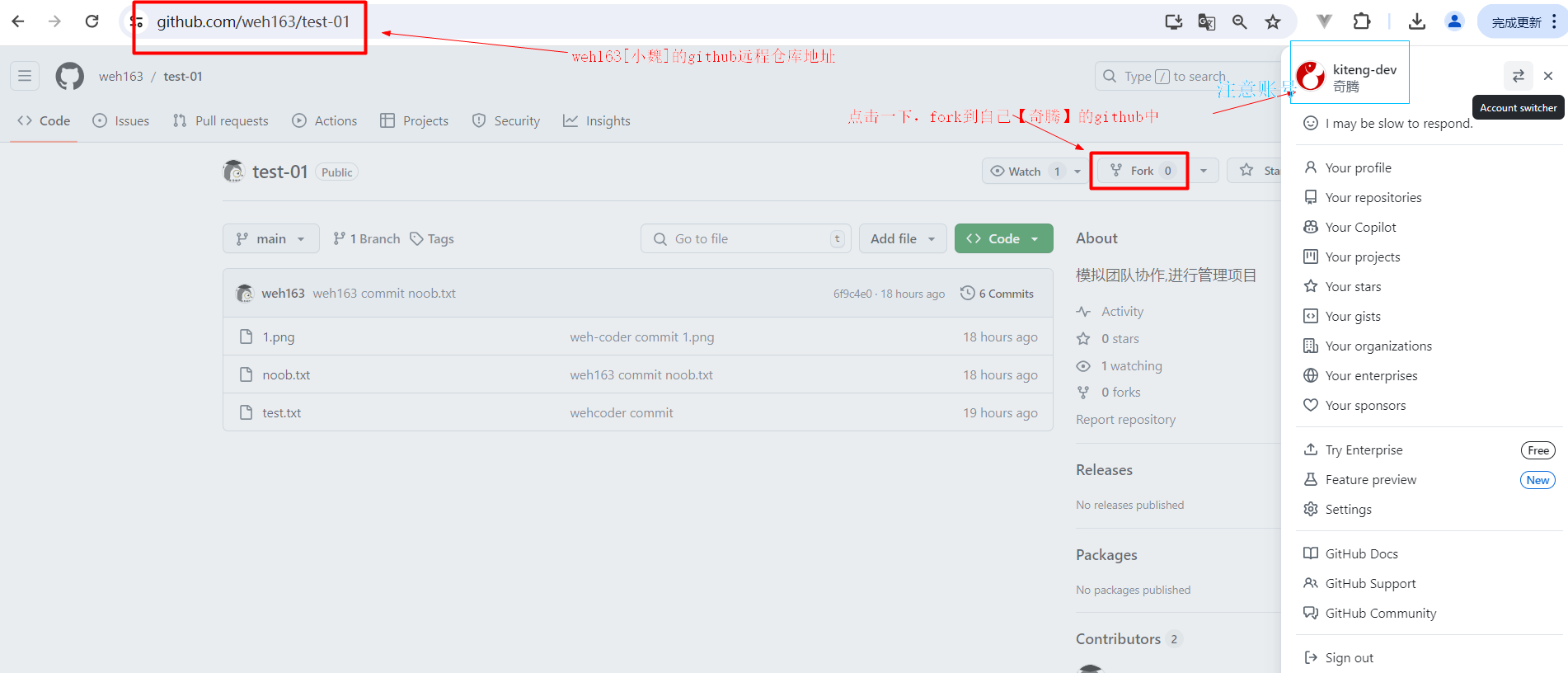1568x673 pixels.
Task: Switch to Pull requests tab
Action: point(221,120)
